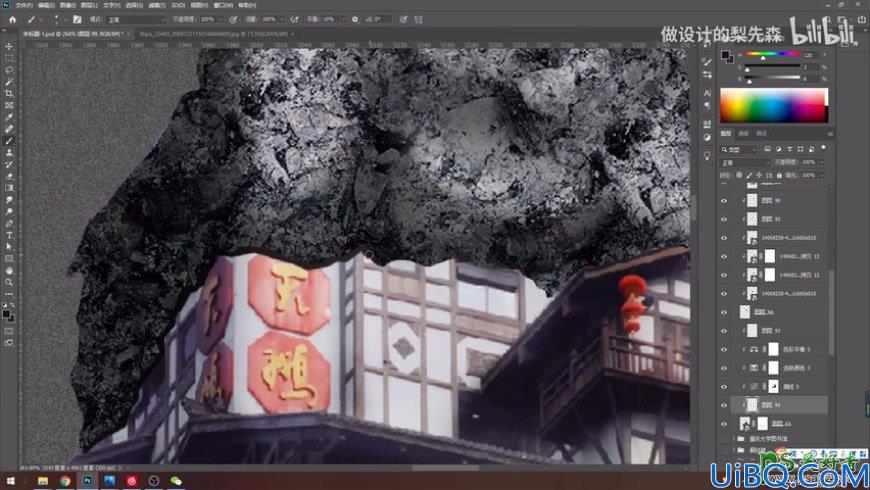Image resolution: width=870 pixels, height=490 pixels.
Task: Open the brush preset picker arrow
Action: [64, 19]
